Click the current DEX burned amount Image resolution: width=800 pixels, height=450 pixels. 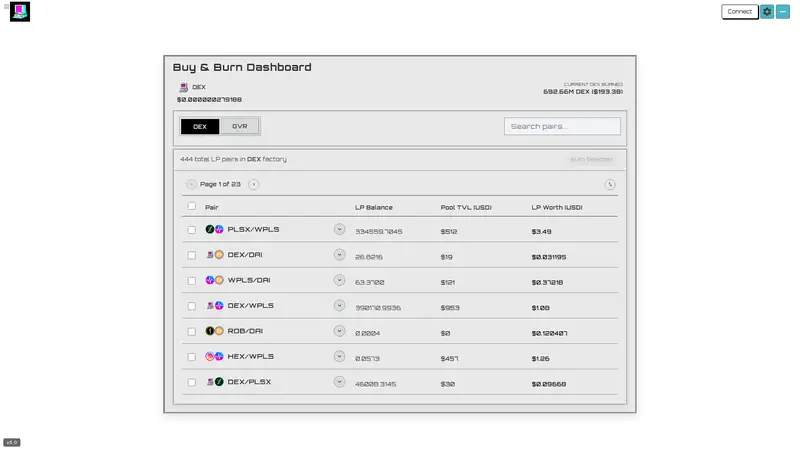click(583, 92)
